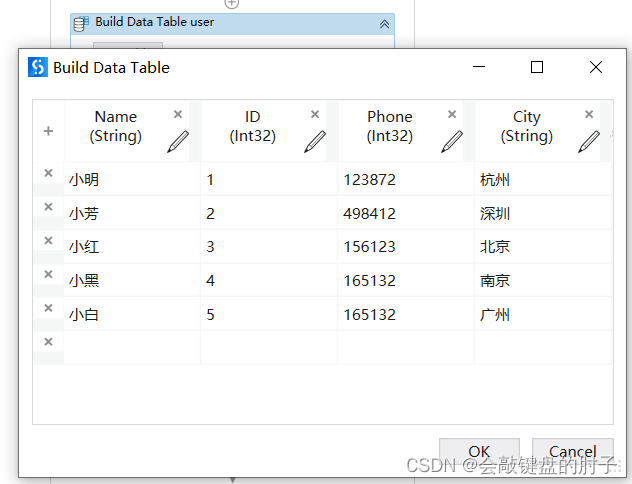This screenshot has height=484, width=632.
Task: Edit the ID column with the pencil icon
Action: [315, 141]
